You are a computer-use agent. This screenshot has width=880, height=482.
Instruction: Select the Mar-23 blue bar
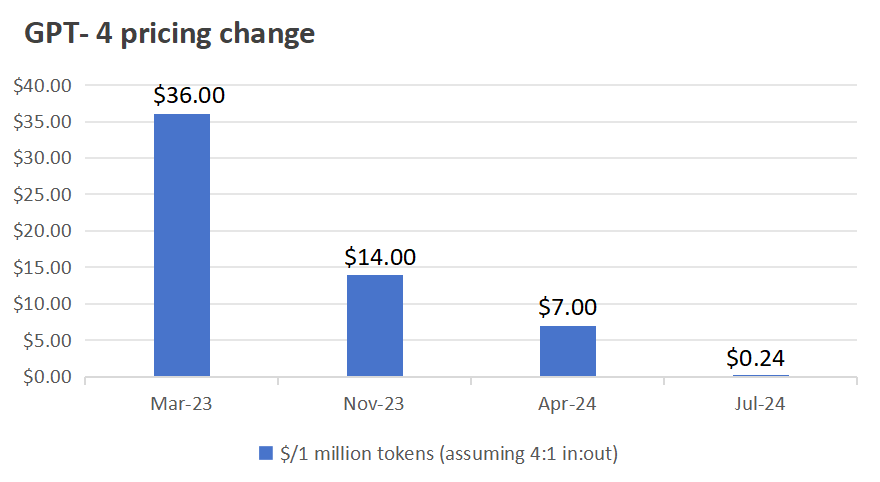[182, 245]
